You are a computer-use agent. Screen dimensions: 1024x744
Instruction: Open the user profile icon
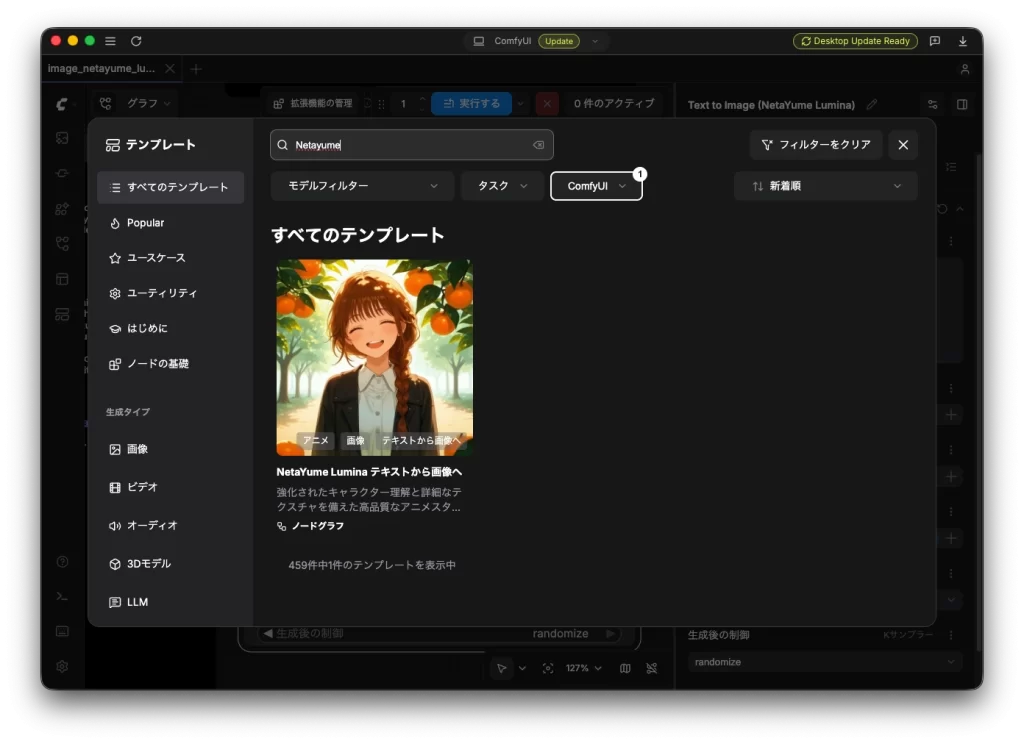965,69
